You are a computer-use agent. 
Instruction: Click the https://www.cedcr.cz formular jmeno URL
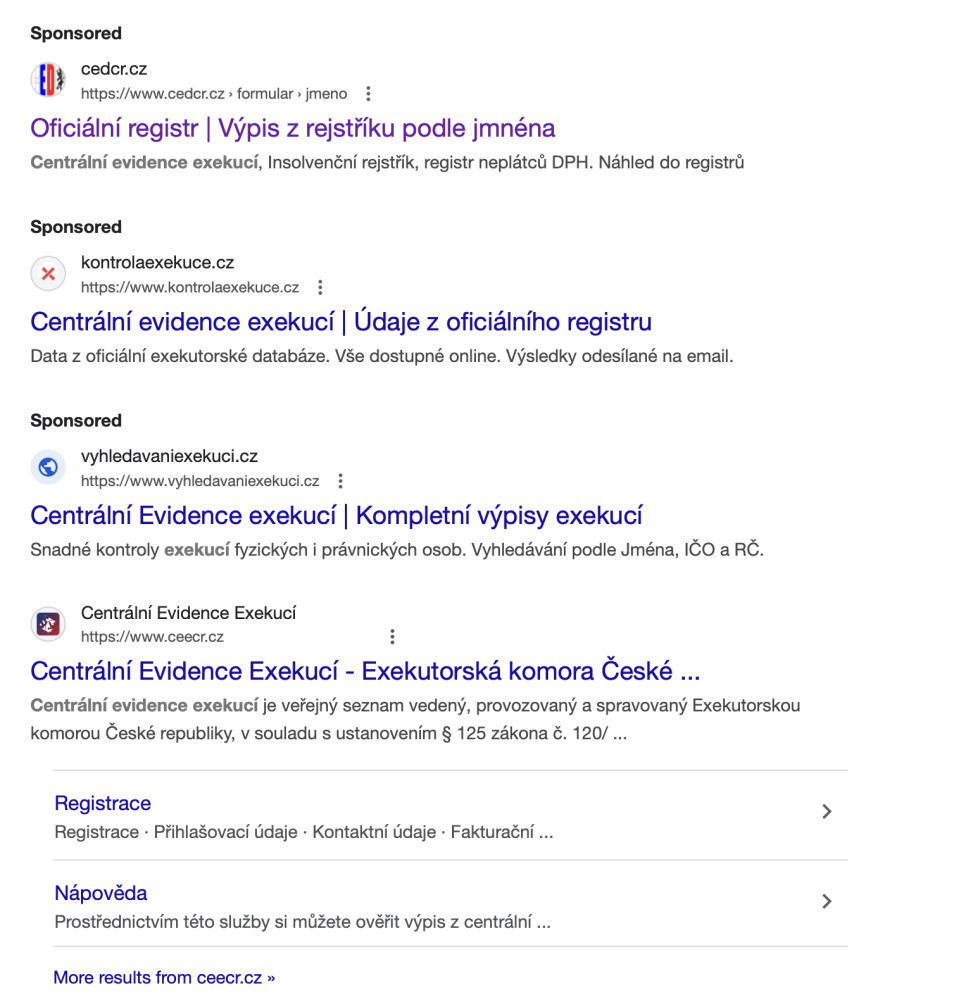click(x=214, y=94)
